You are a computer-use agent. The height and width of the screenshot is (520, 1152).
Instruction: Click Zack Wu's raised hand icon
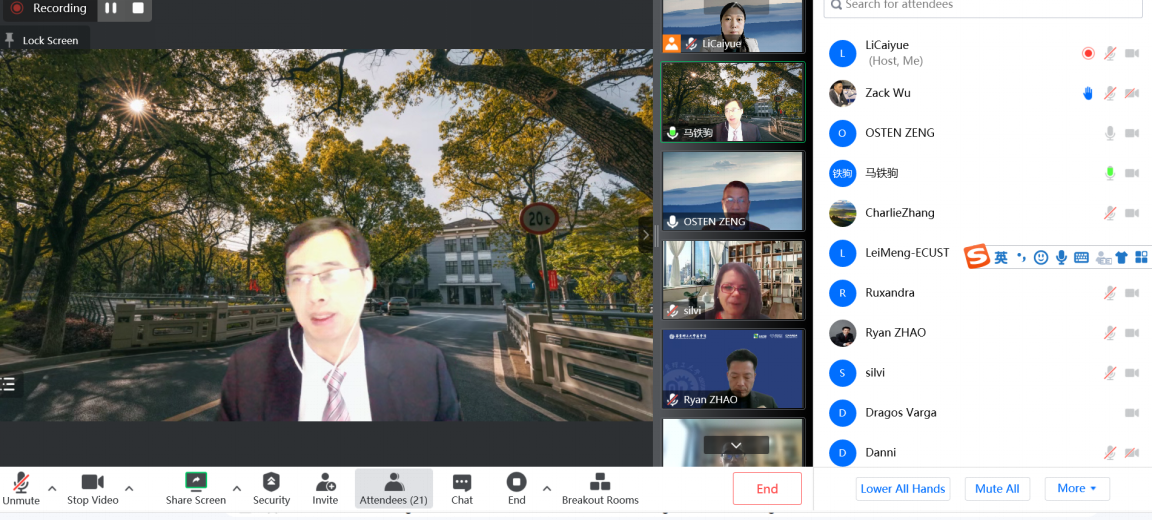tap(1088, 93)
